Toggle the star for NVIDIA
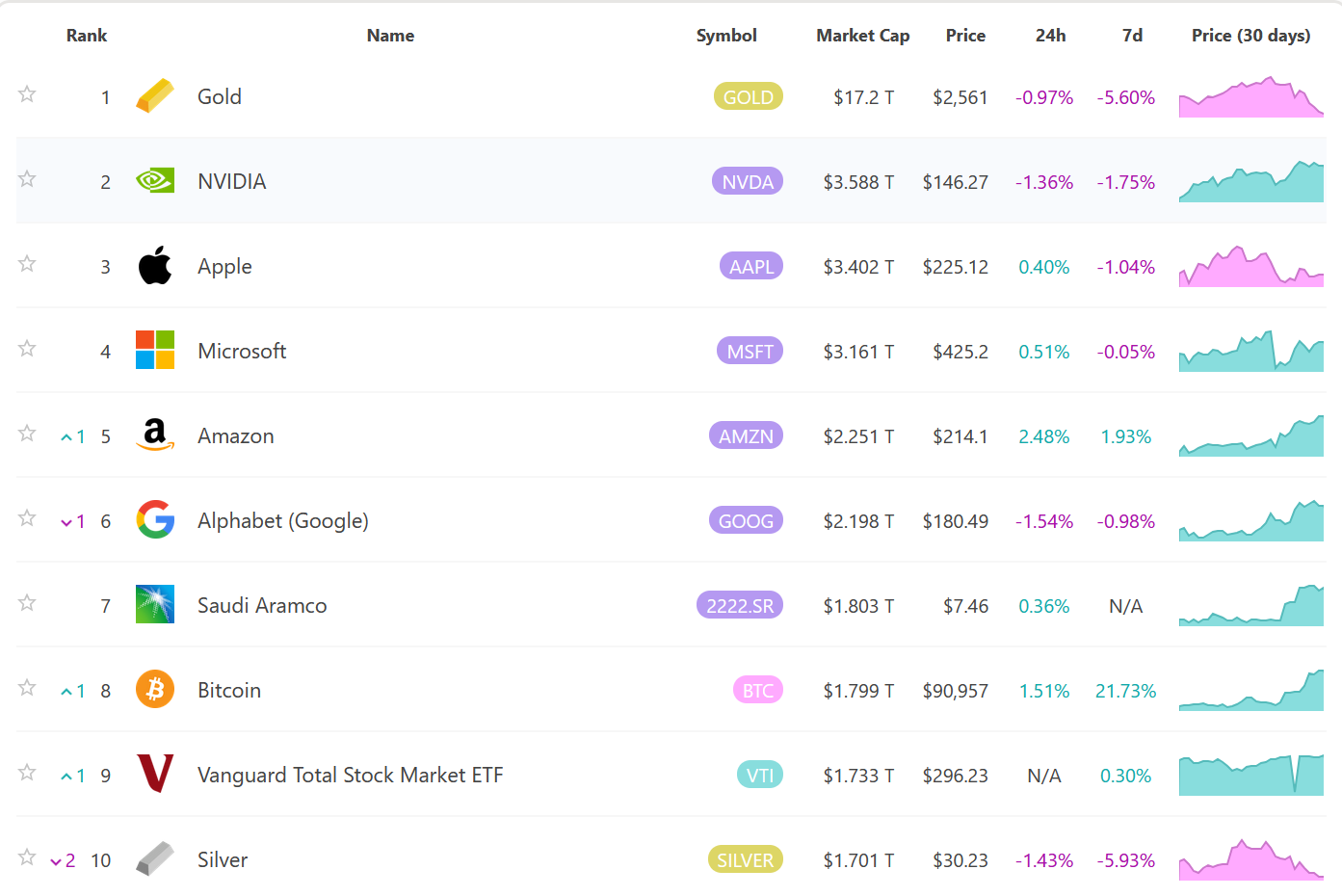The width and height of the screenshot is (1342, 896). click(27, 178)
